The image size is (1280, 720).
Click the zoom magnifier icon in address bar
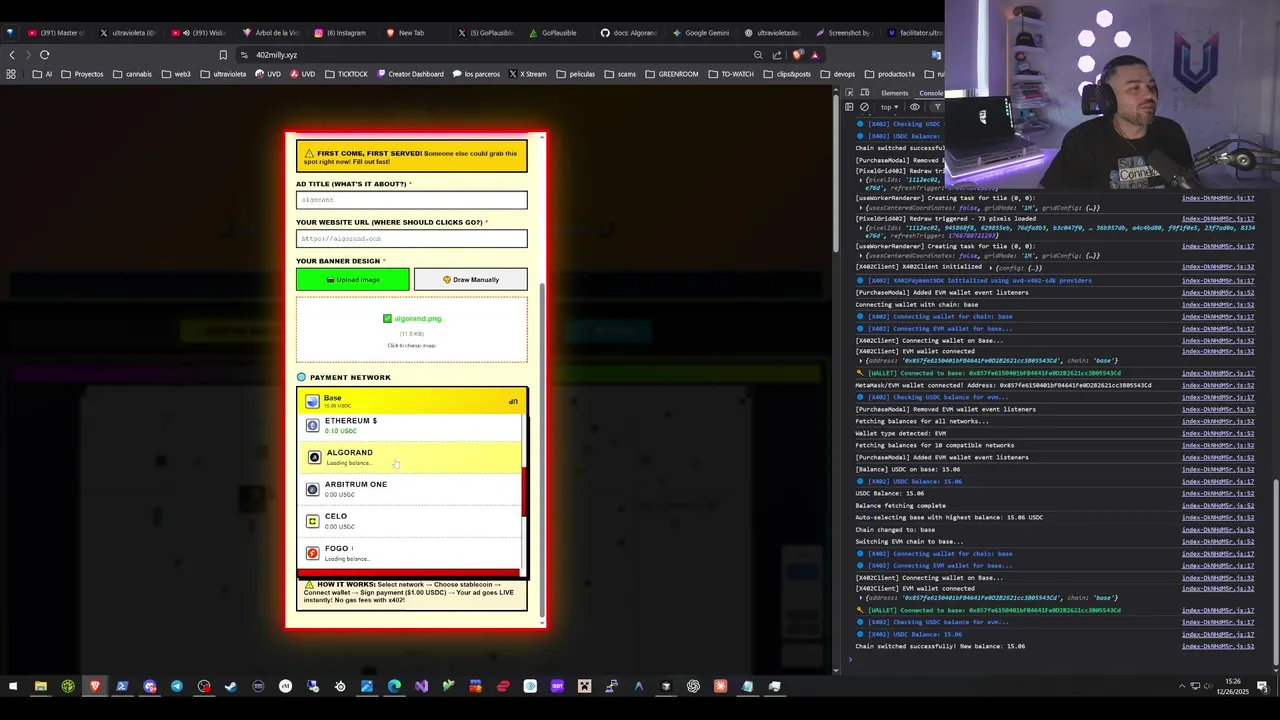point(759,55)
